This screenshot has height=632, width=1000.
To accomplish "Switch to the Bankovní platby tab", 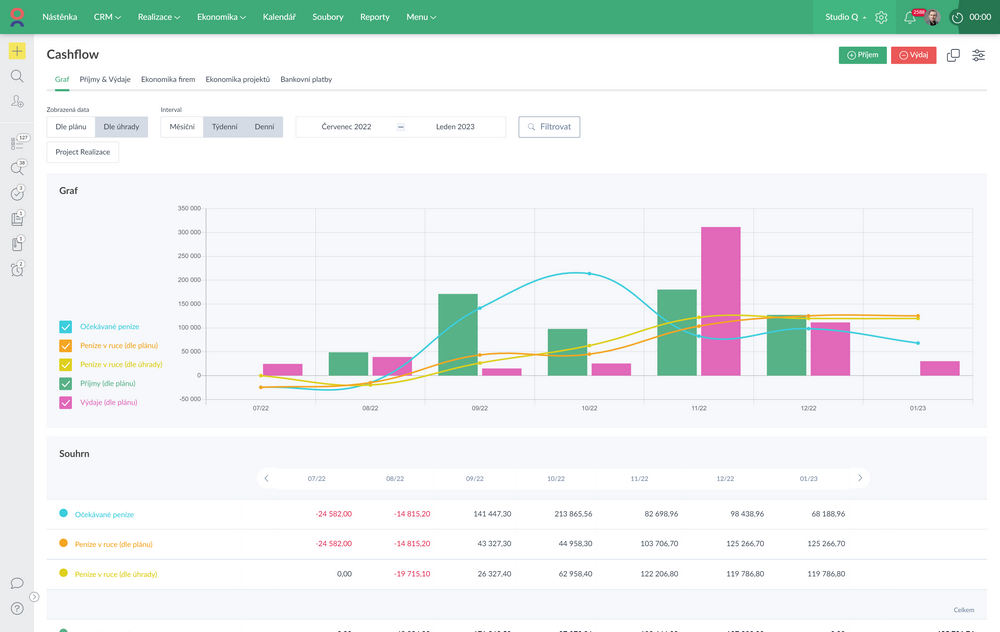I will tap(306, 78).
